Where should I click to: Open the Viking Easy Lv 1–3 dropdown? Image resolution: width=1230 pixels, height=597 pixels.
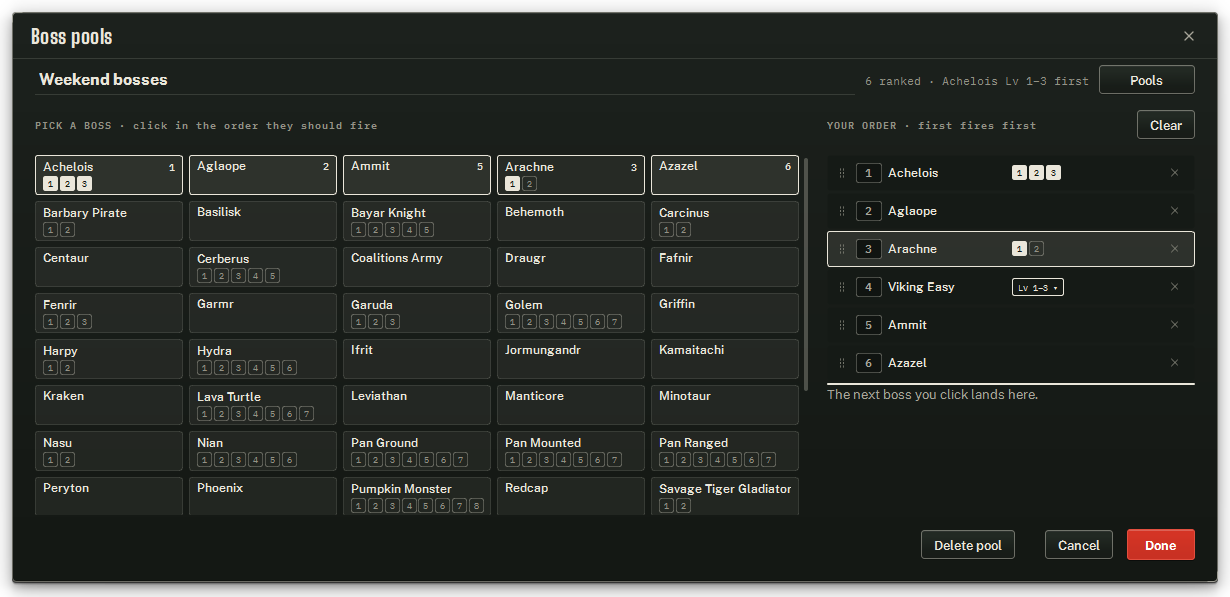[x=1038, y=287]
